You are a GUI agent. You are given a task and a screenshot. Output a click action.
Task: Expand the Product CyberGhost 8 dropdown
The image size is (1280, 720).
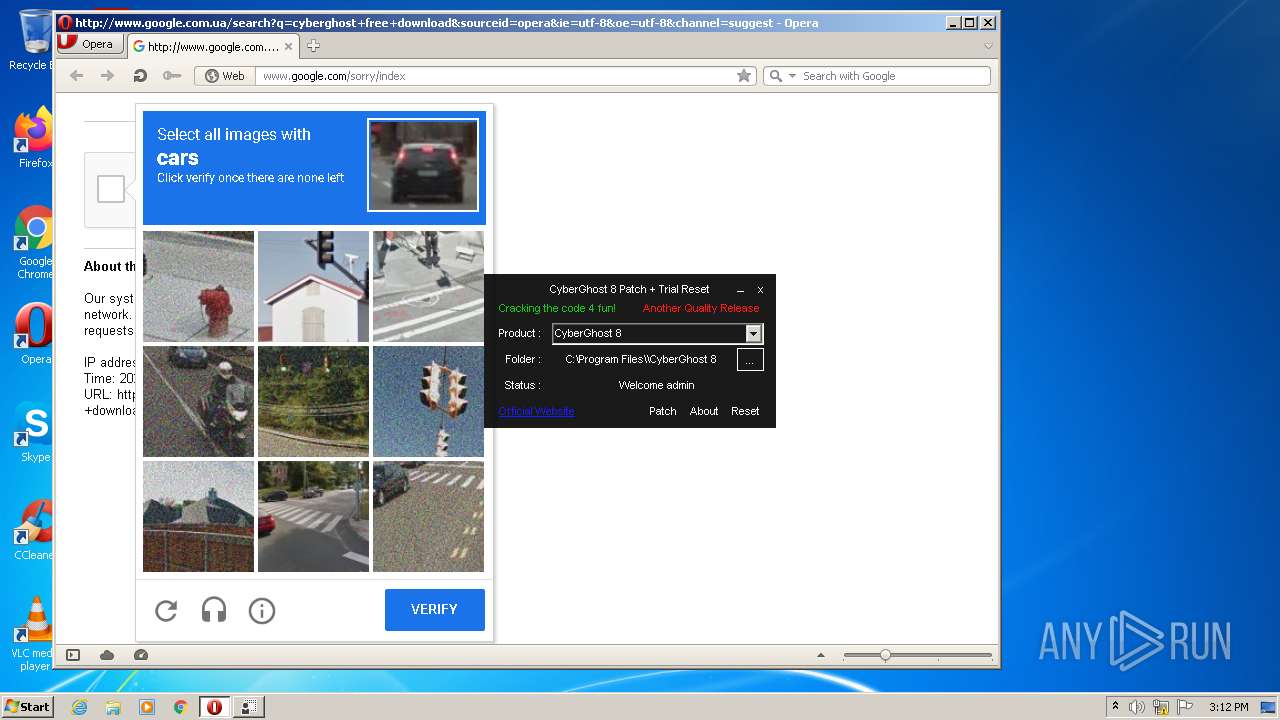[754, 334]
